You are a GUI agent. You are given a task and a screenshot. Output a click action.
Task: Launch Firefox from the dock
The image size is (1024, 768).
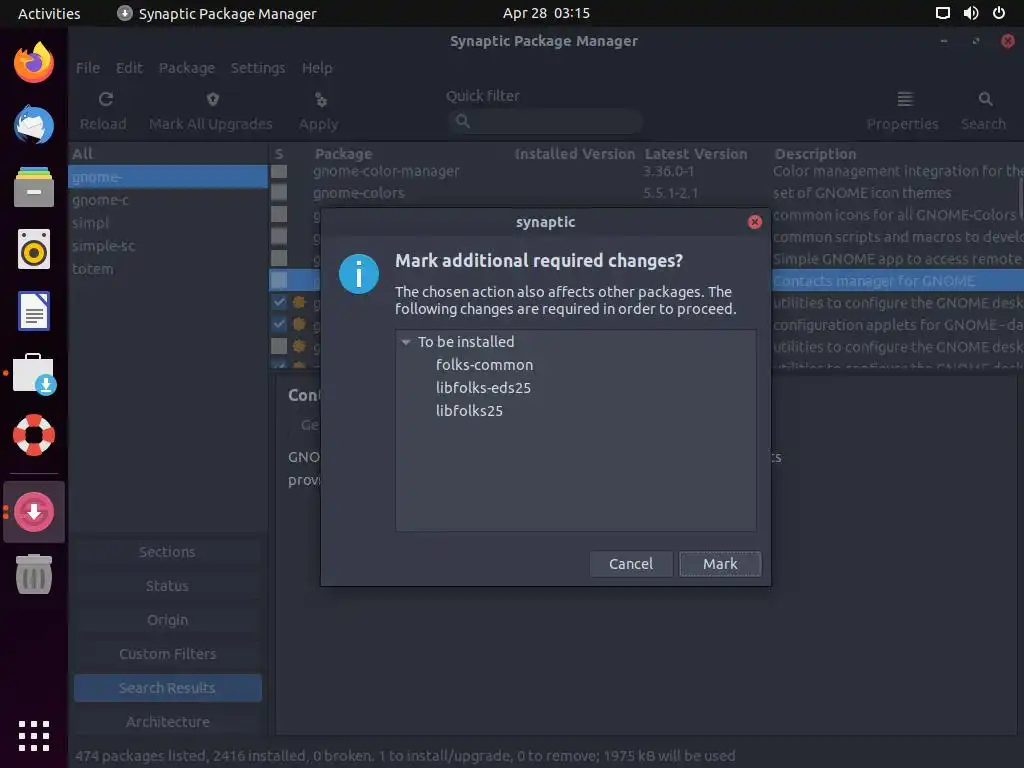point(34,63)
